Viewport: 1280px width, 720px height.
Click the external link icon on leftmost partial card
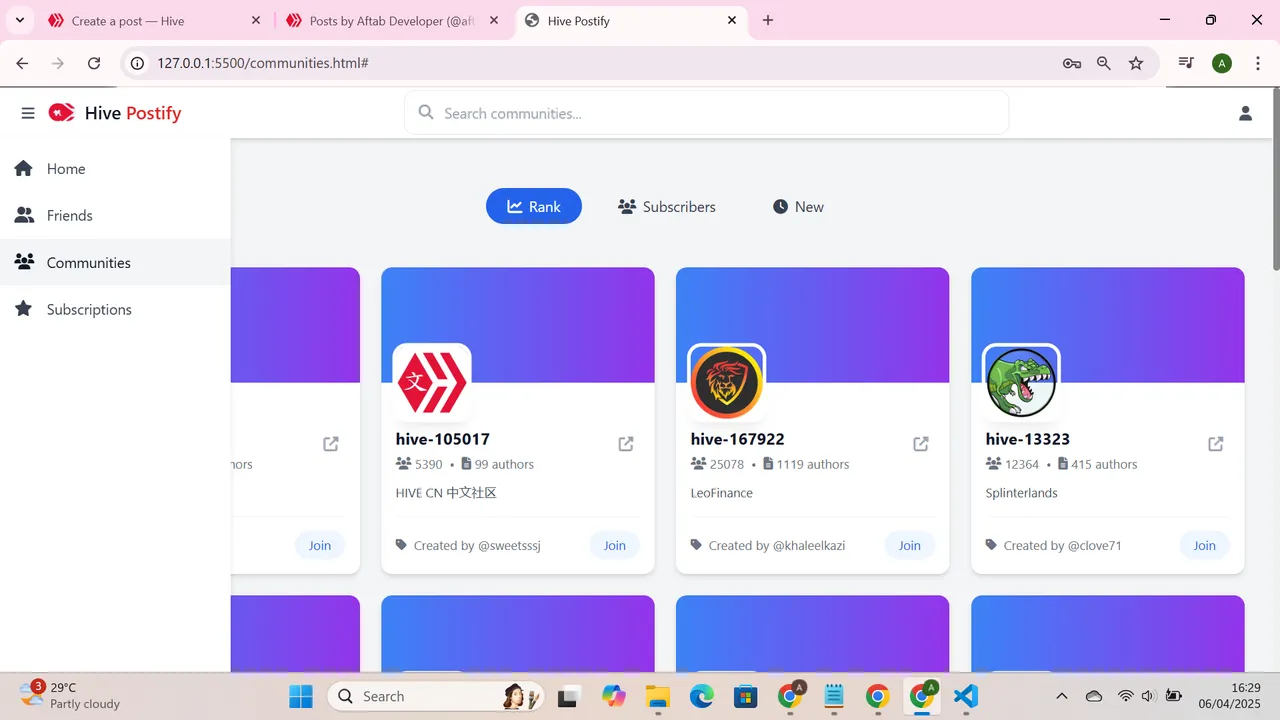331,443
